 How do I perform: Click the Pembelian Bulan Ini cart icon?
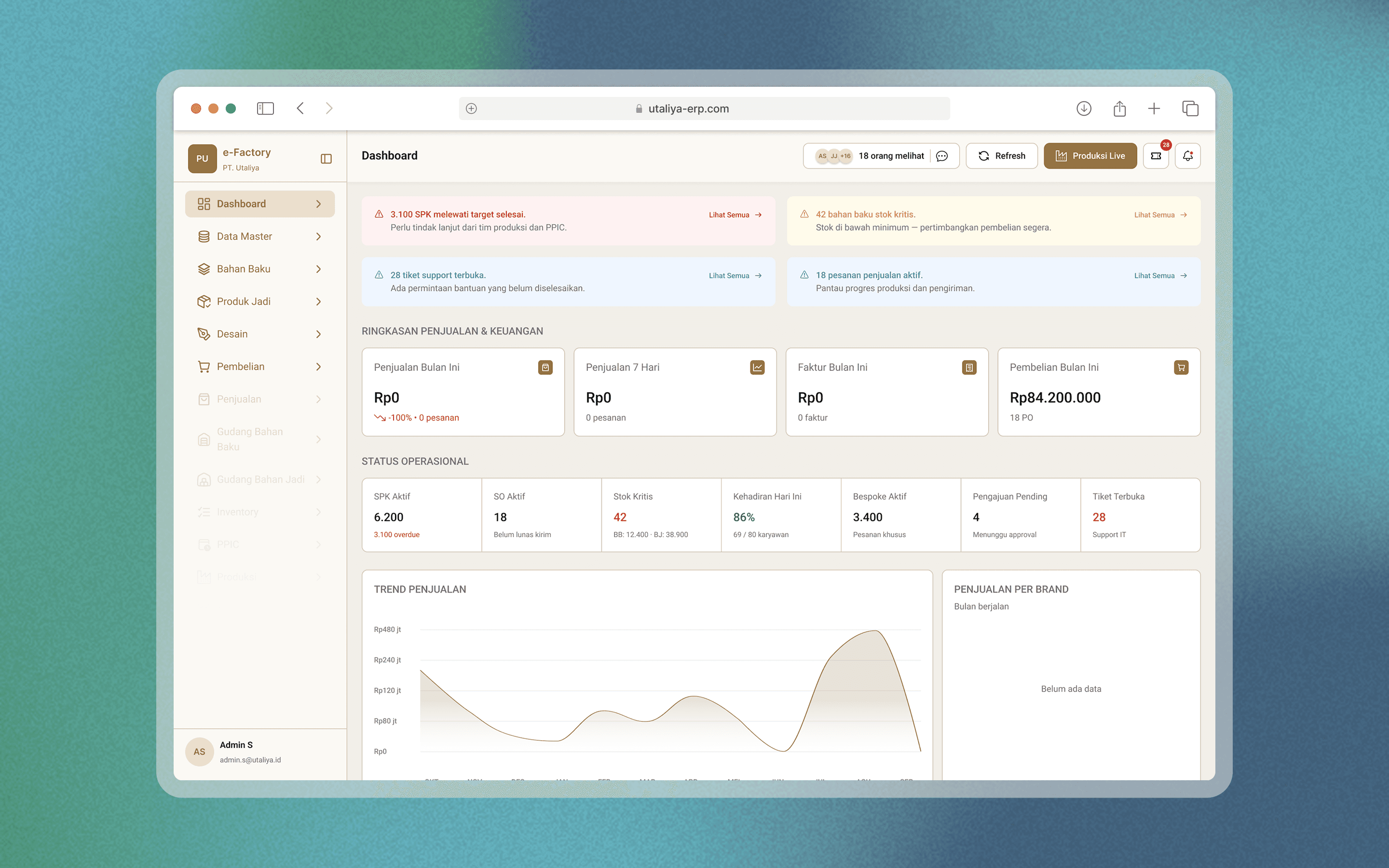tap(1181, 367)
